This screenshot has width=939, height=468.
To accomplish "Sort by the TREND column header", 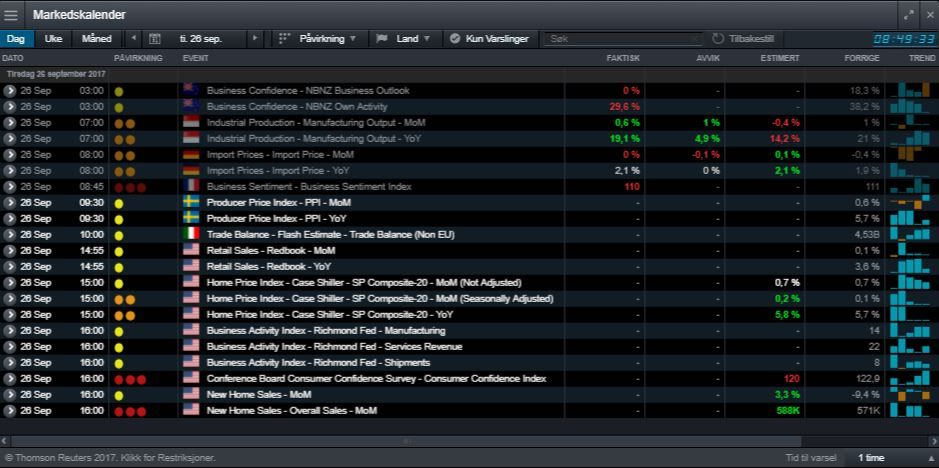I will [x=922, y=58].
